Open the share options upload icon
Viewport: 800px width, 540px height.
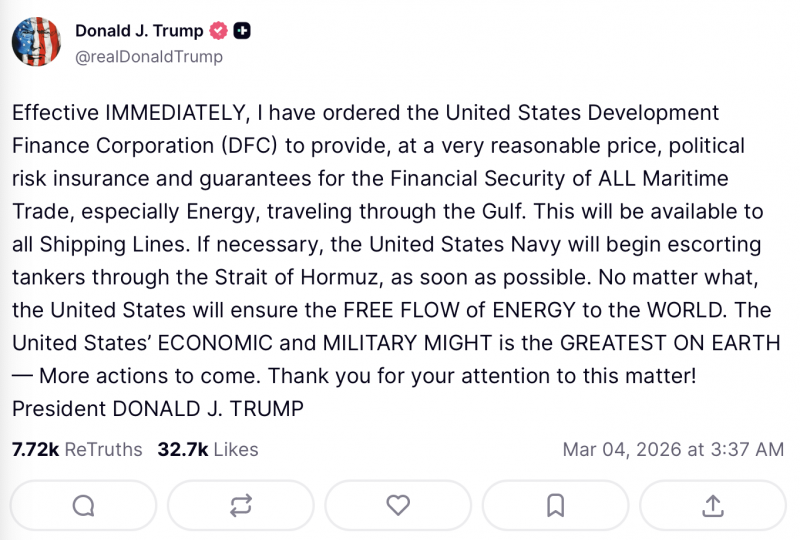713,506
